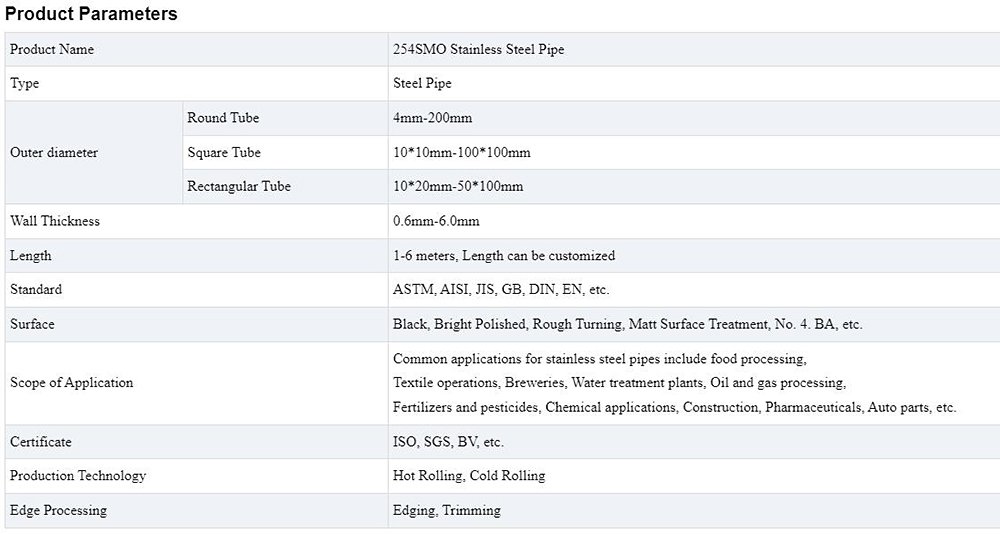Click the Scope of Application label
This screenshot has height=534, width=1000.
[71, 383]
